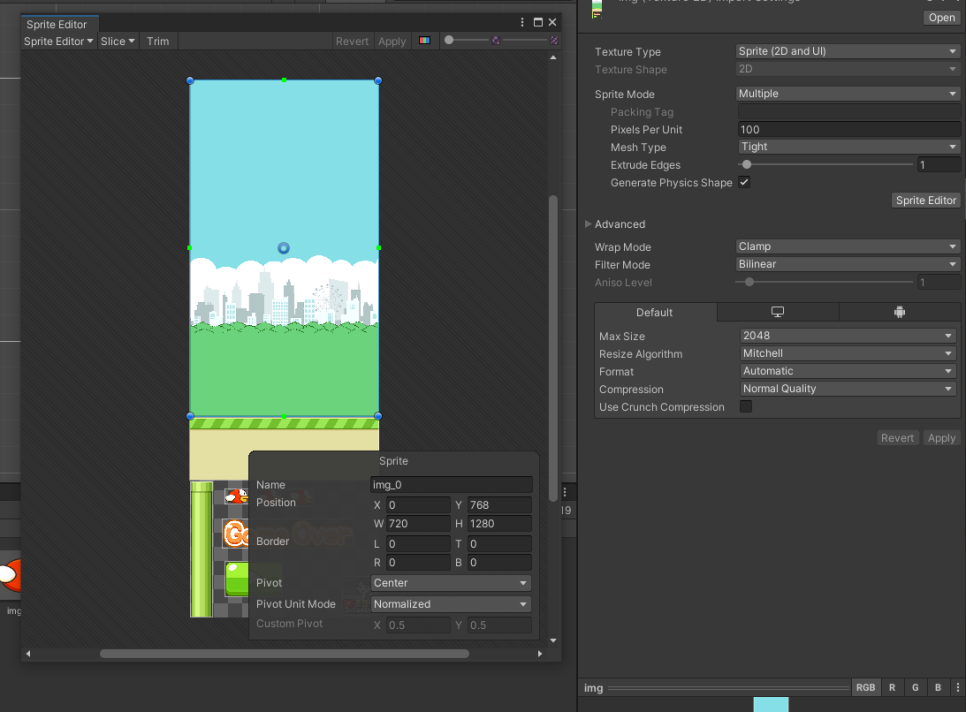Apply the sprite import settings
The image size is (966, 712).
[x=940, y=437]
